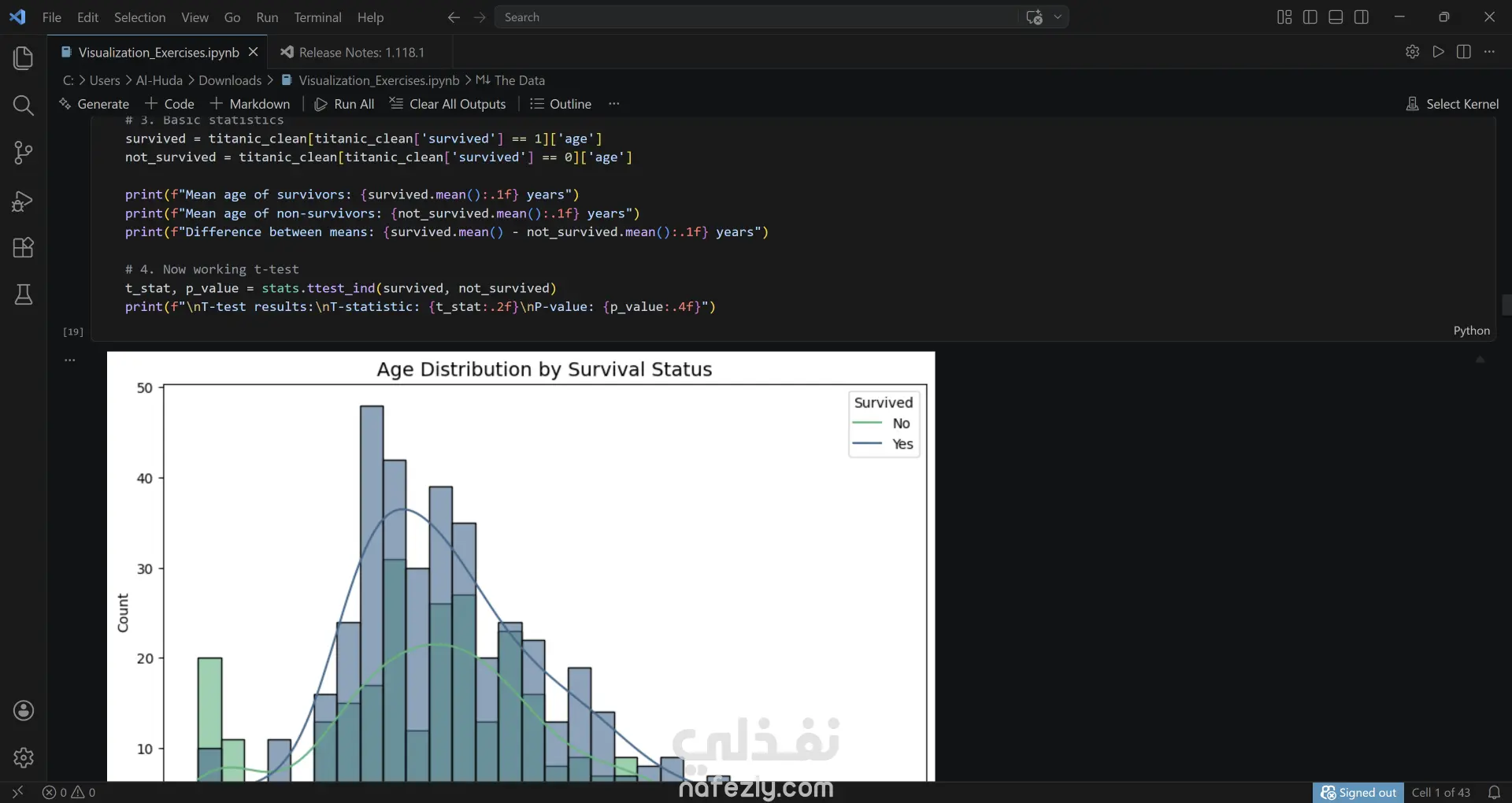This screenshot has width=1512, height=803.
Task: Switch to the Release Notes: 1.118.1 tab
Action: pos(361,52)
